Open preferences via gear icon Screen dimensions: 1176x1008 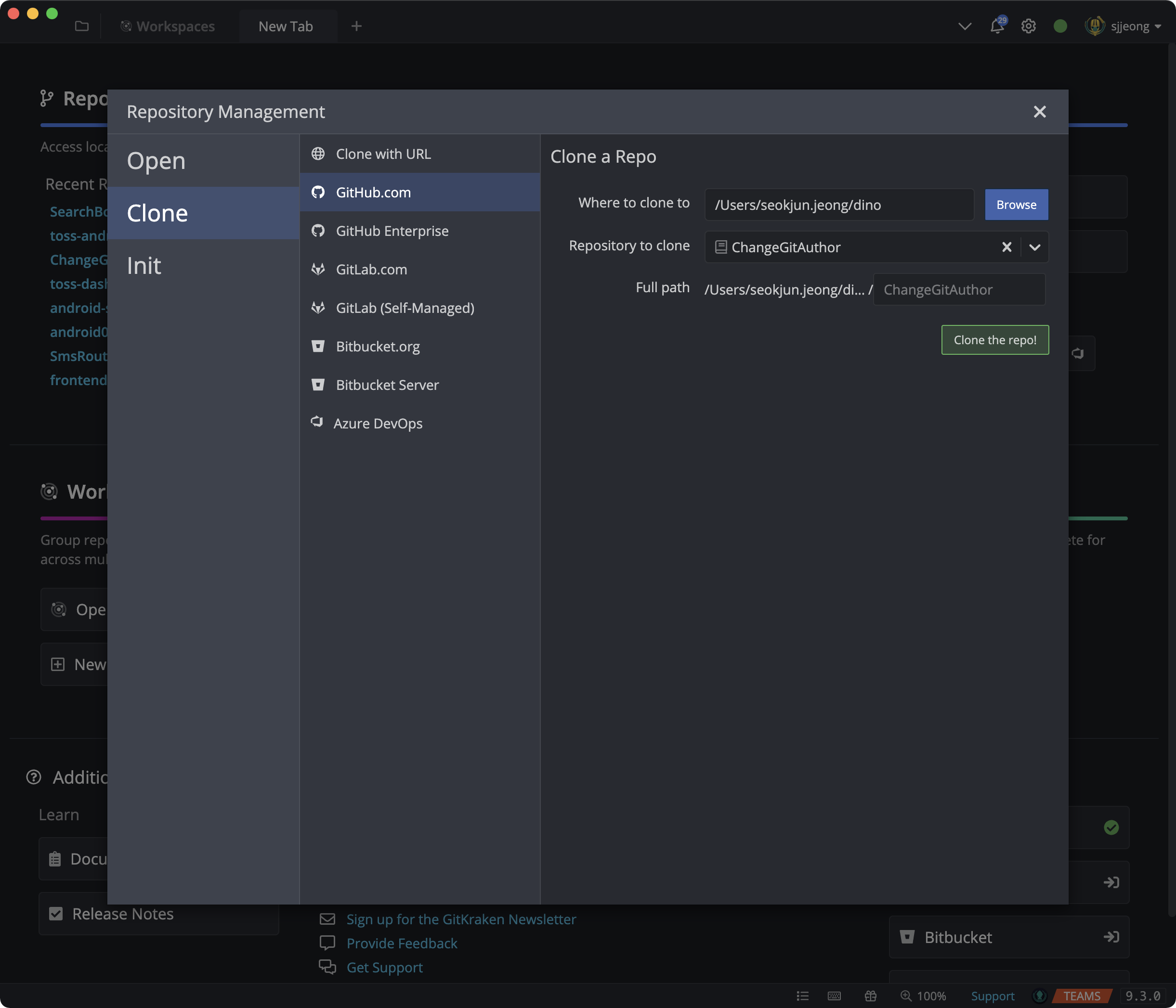[x=1029, y=26]
